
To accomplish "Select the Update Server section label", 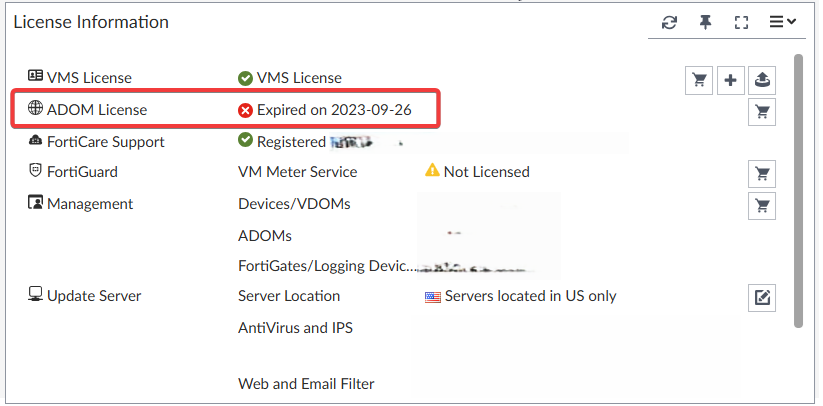I will 94,296.
